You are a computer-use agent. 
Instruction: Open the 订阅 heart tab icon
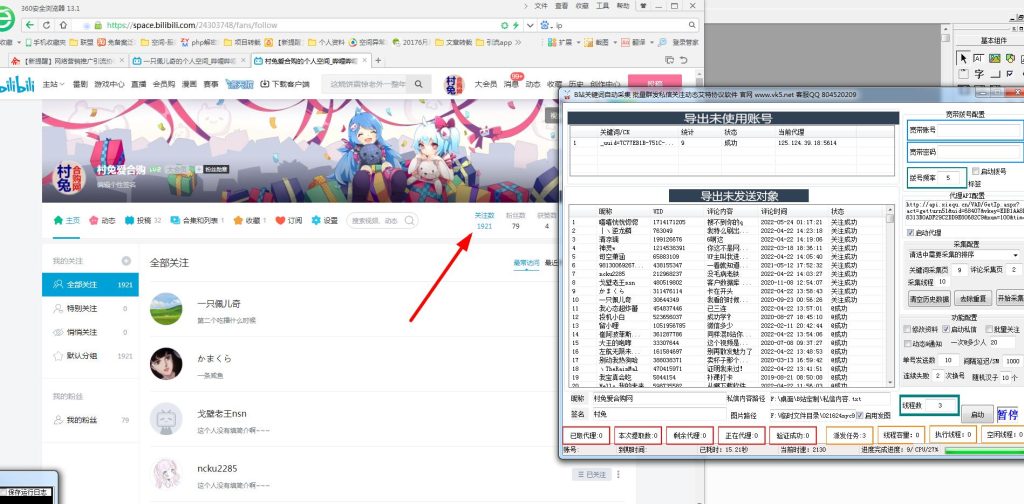(280, 220)
